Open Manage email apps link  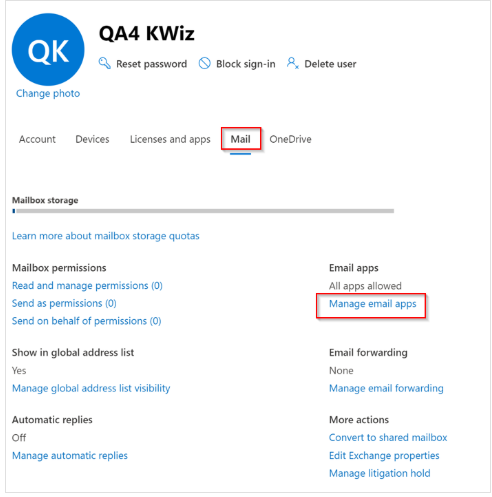pyautogui.click(x=373, y=304)
